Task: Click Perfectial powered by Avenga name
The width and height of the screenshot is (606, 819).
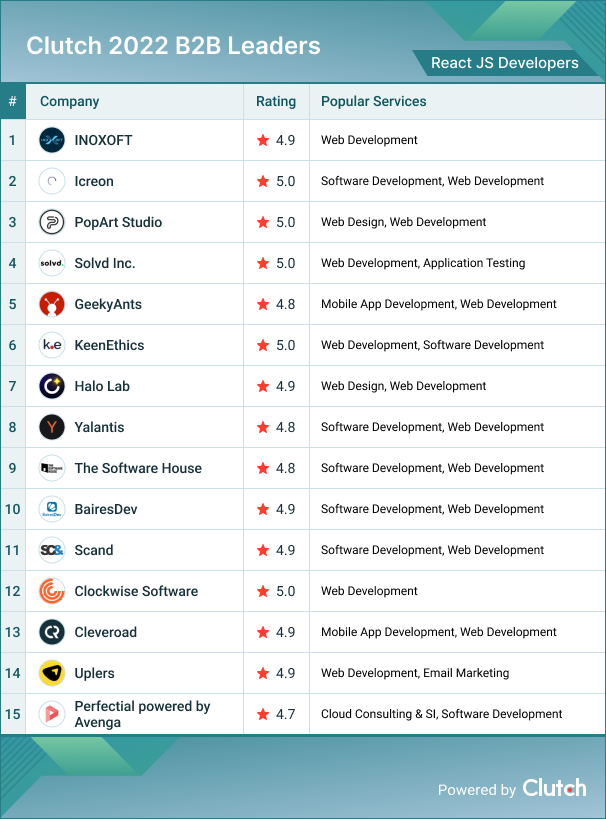Action: tap(142, 714)
